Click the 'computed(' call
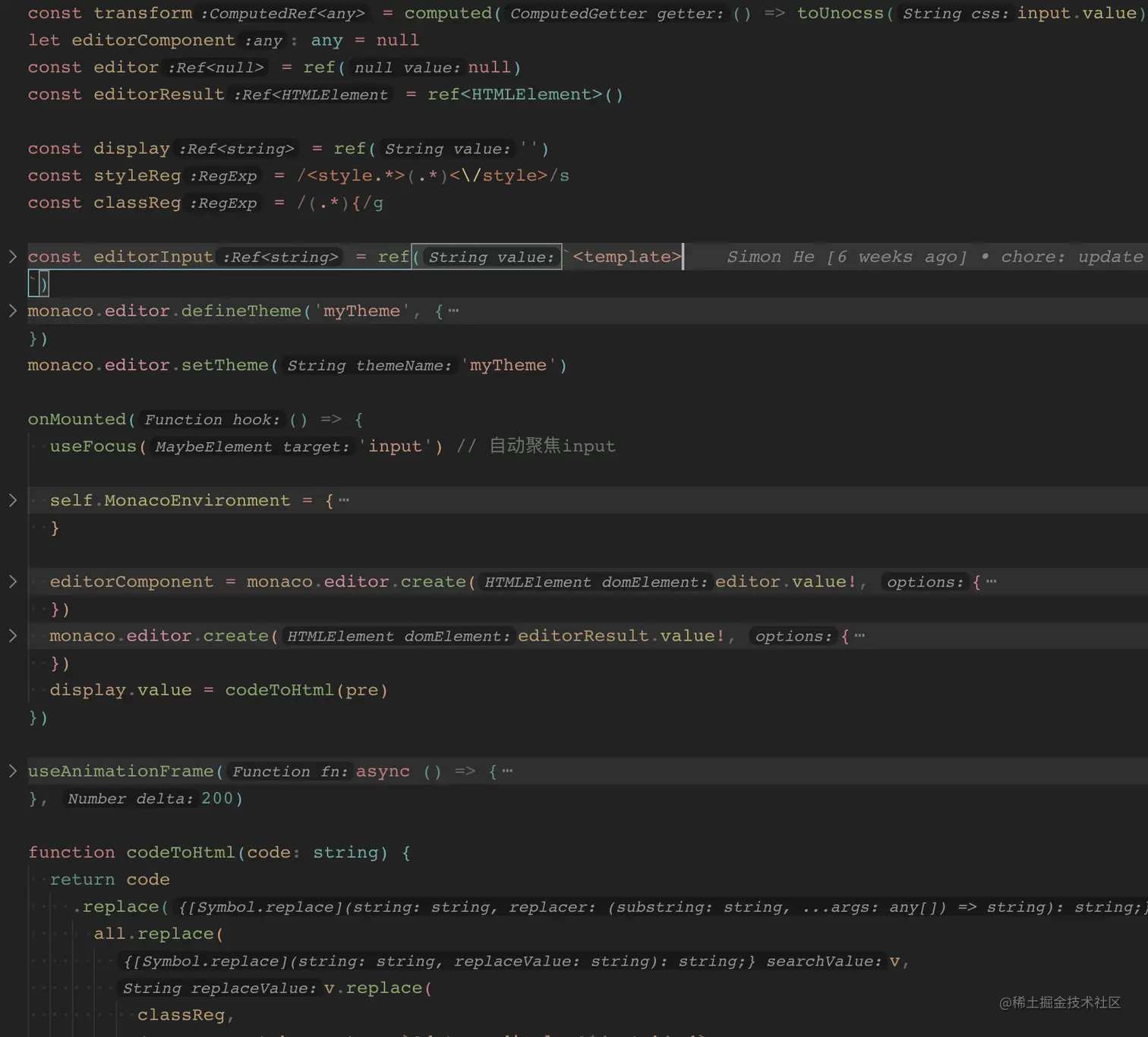Viewport: 1148px width, 1037px height. [x=453, y=13]
